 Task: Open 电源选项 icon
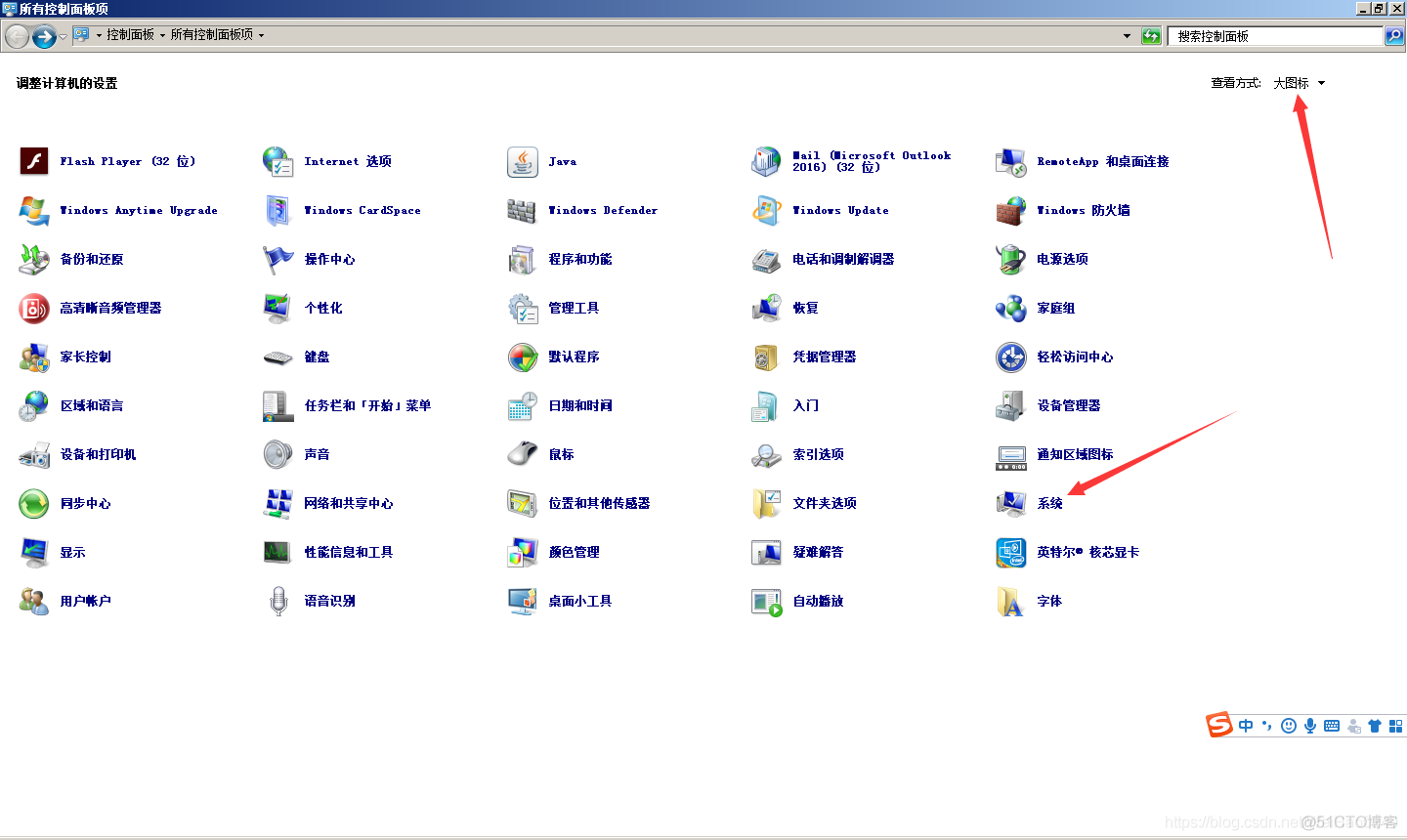pos(1011,259)
